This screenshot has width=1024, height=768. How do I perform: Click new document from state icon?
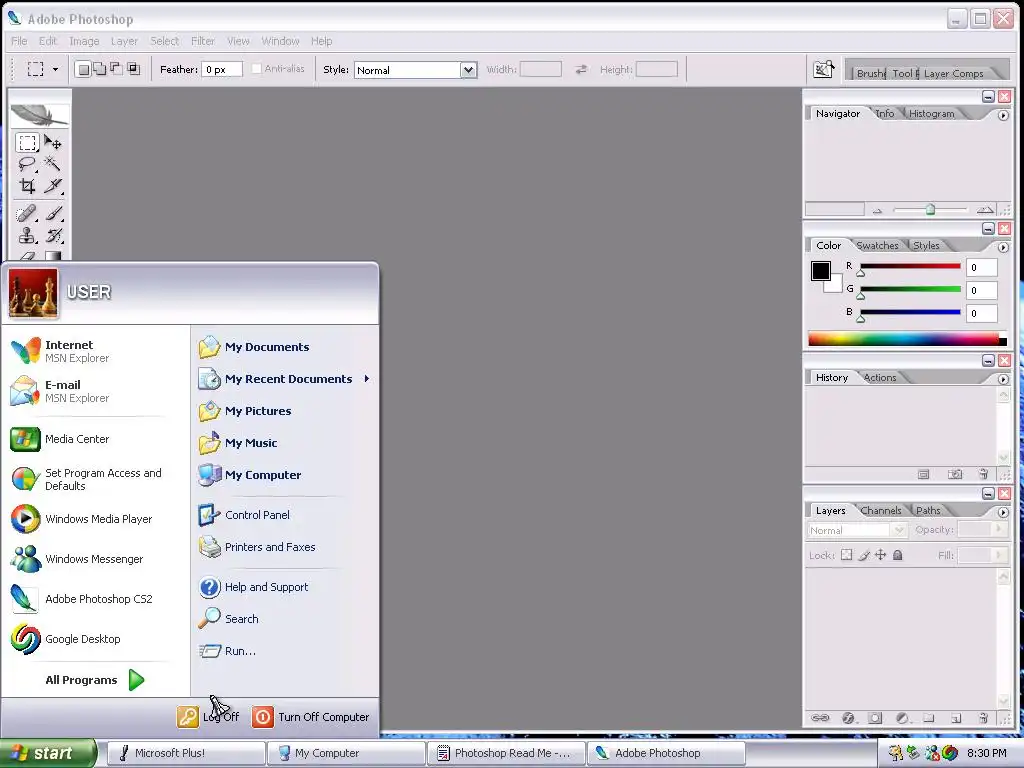(x=923, y=474)
